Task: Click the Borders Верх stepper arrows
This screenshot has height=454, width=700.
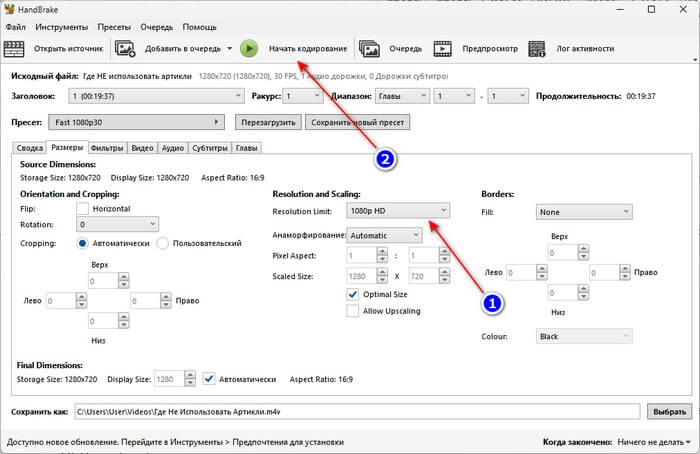Action: pos(583,253)
